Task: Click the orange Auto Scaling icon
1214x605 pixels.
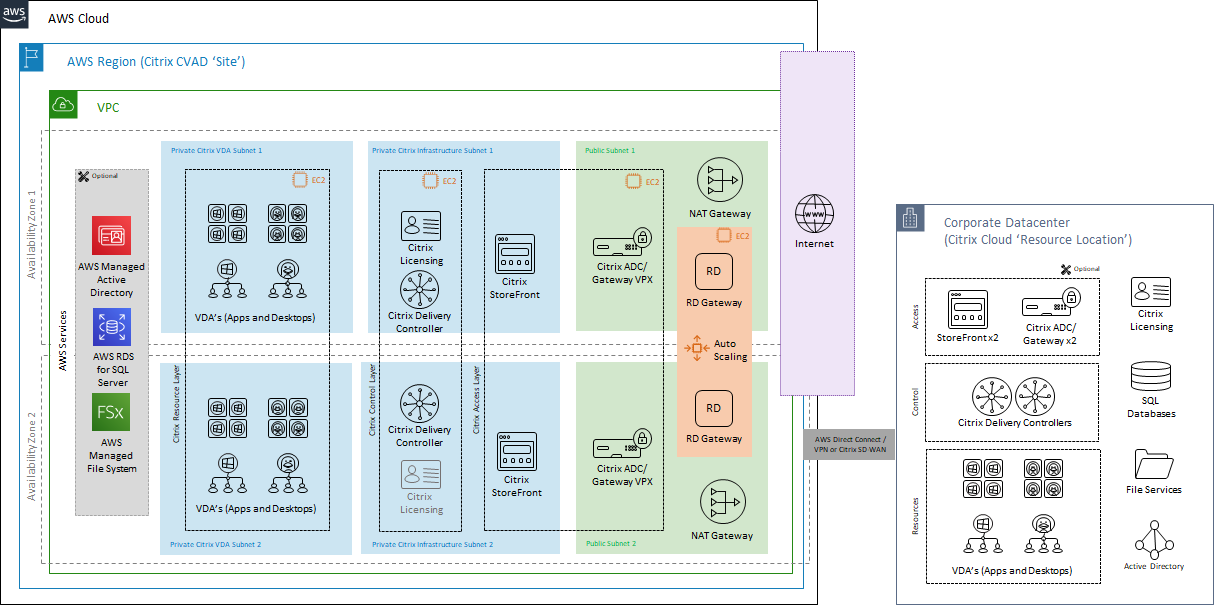Action: pos(696,349)
